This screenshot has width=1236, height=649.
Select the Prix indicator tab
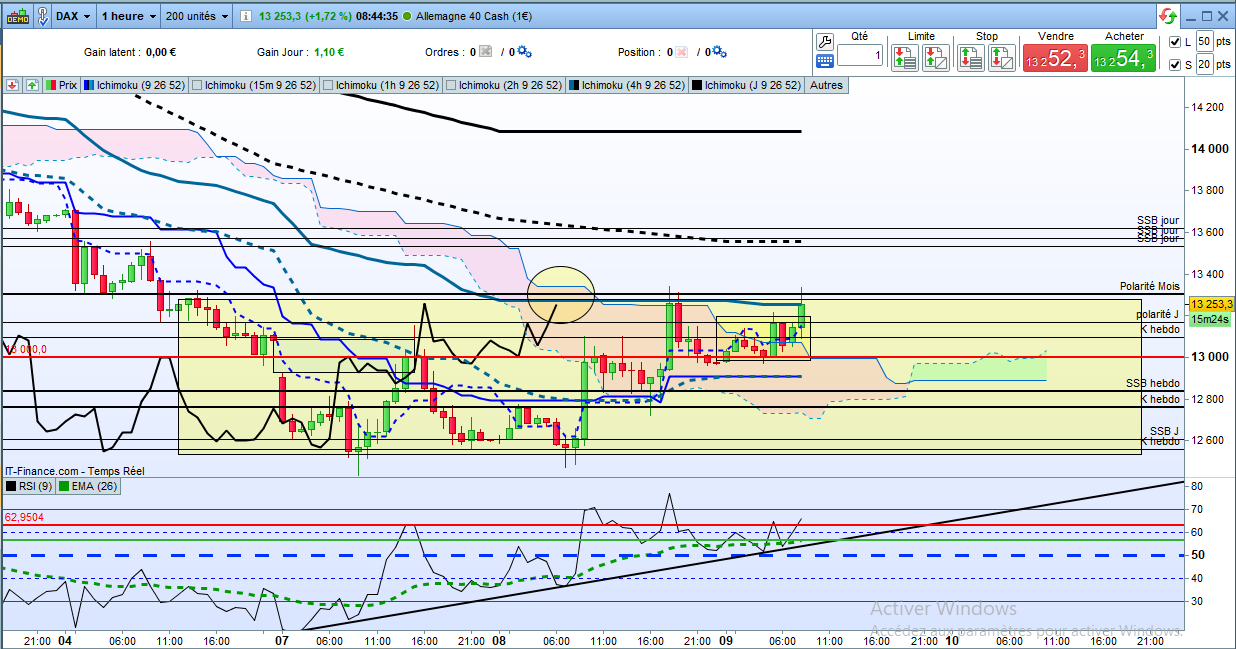pos(61,85)
